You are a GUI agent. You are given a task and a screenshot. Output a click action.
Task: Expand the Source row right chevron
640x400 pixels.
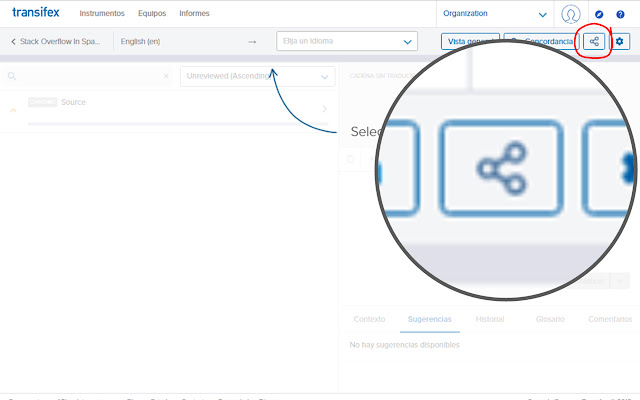tap(324, 109)
